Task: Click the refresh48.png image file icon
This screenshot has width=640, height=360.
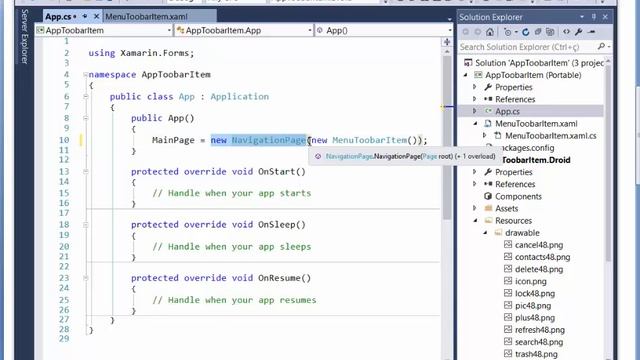Action: (508, 329)
